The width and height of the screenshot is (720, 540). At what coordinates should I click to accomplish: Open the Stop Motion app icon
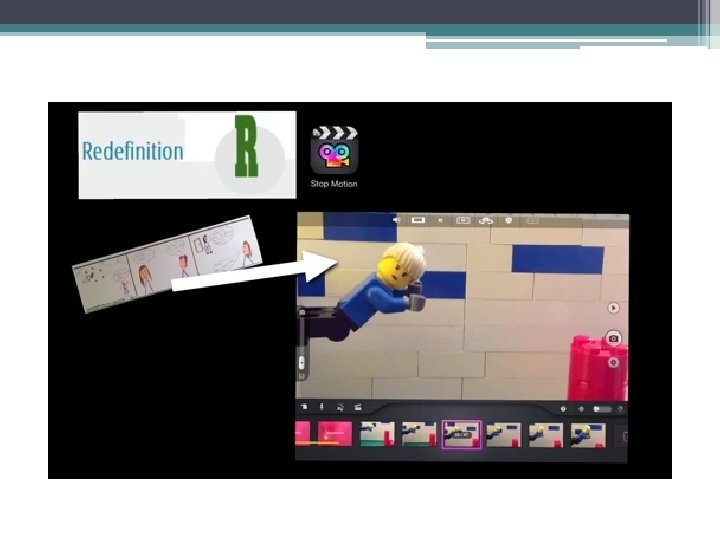pos(334,150)
